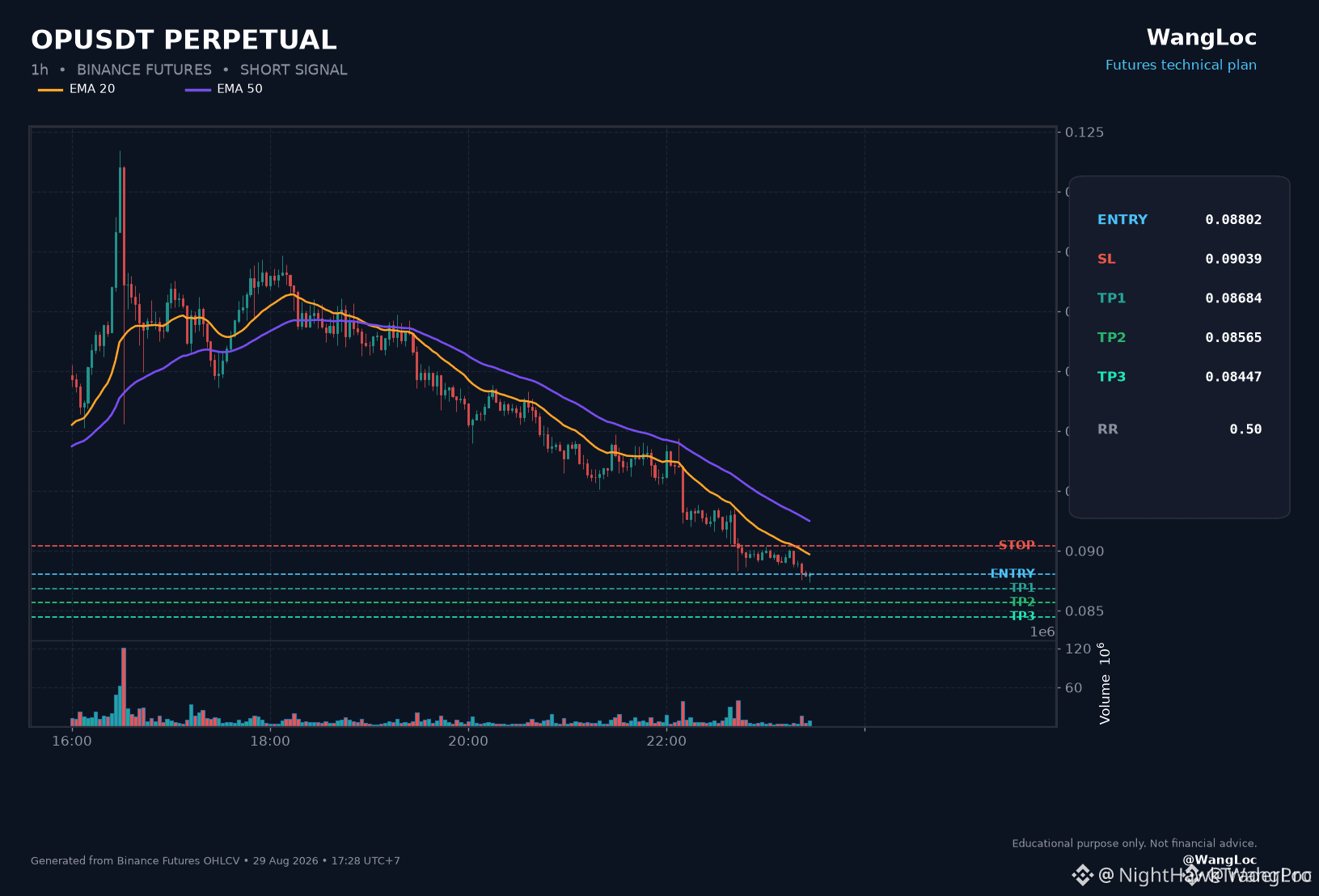Click the 120 volume axis label
The height and width of the screenshot is (896, 1319).
click(x=1078, y=649)
